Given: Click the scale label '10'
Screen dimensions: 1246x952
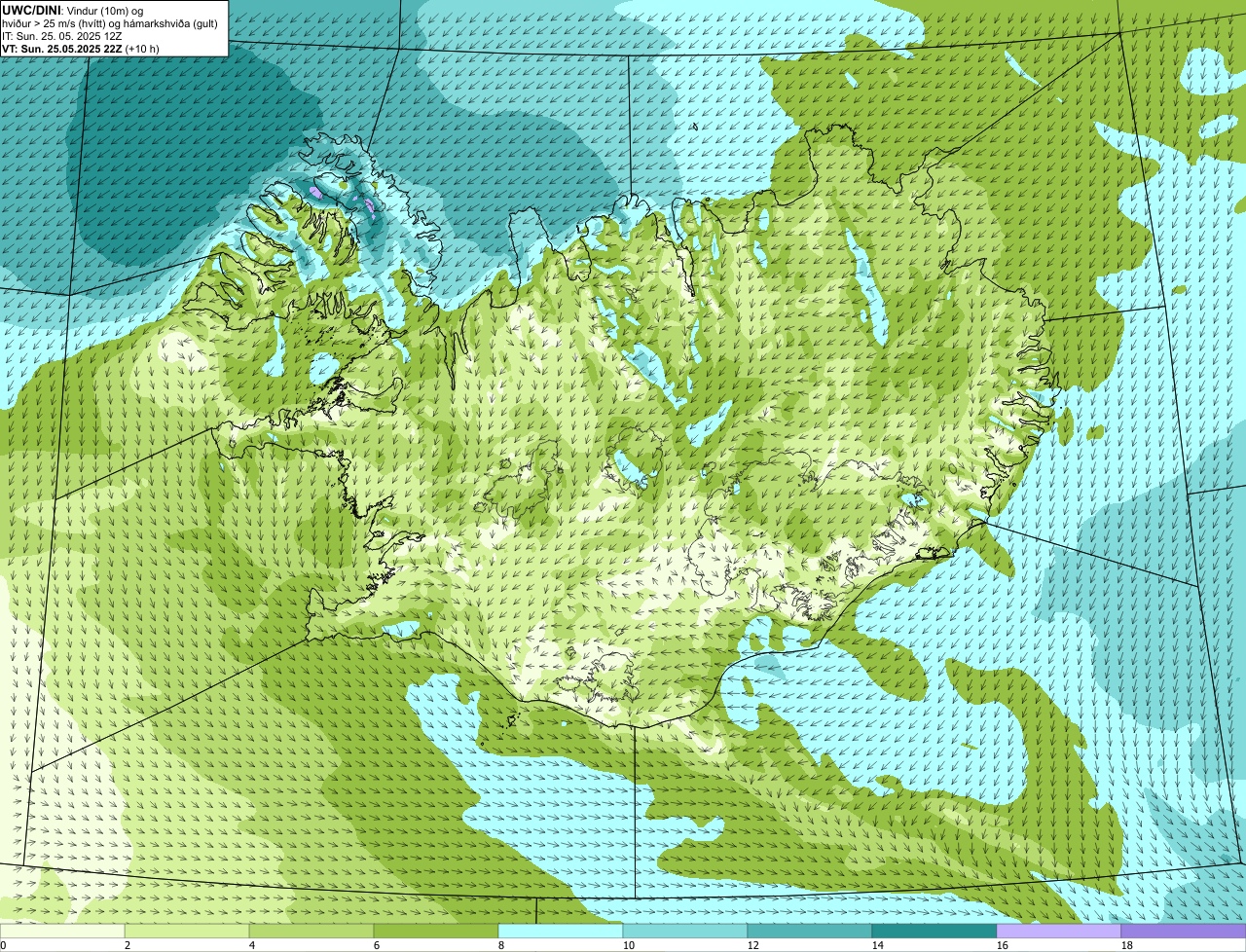Looking at the screenshot, I should (629, 945).
